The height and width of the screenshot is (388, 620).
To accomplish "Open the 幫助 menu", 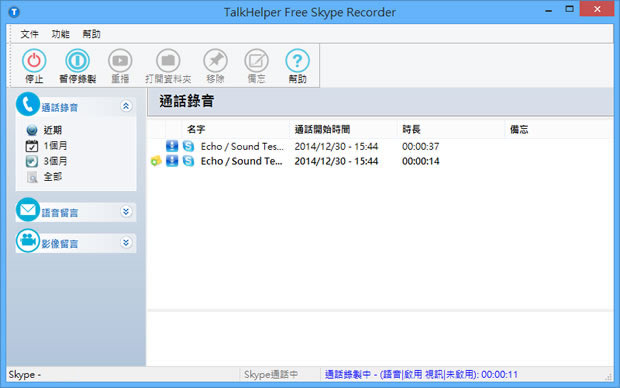I will (91, 34).
